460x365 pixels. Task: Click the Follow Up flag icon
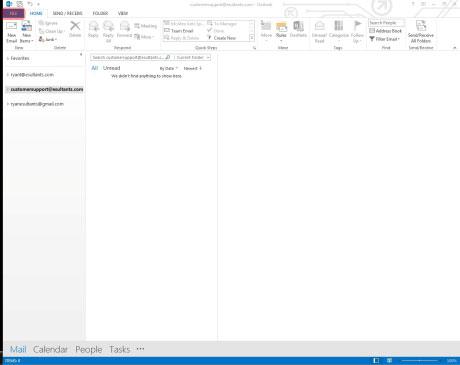point(357,26)
